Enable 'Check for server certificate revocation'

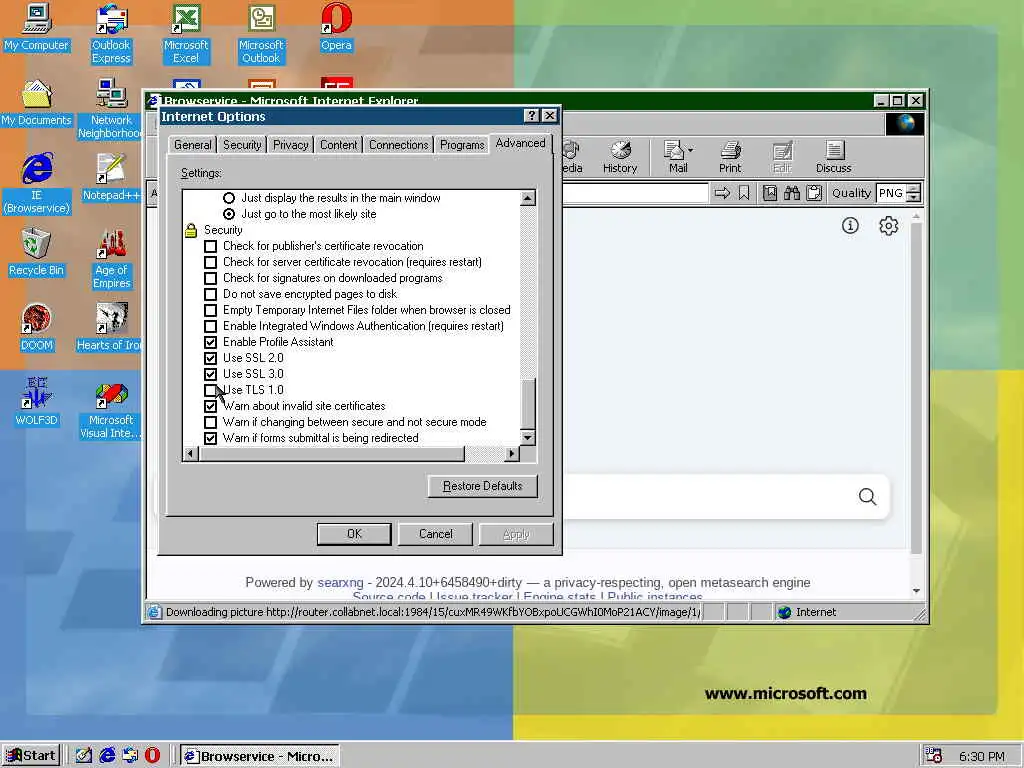tap(210, 263)
